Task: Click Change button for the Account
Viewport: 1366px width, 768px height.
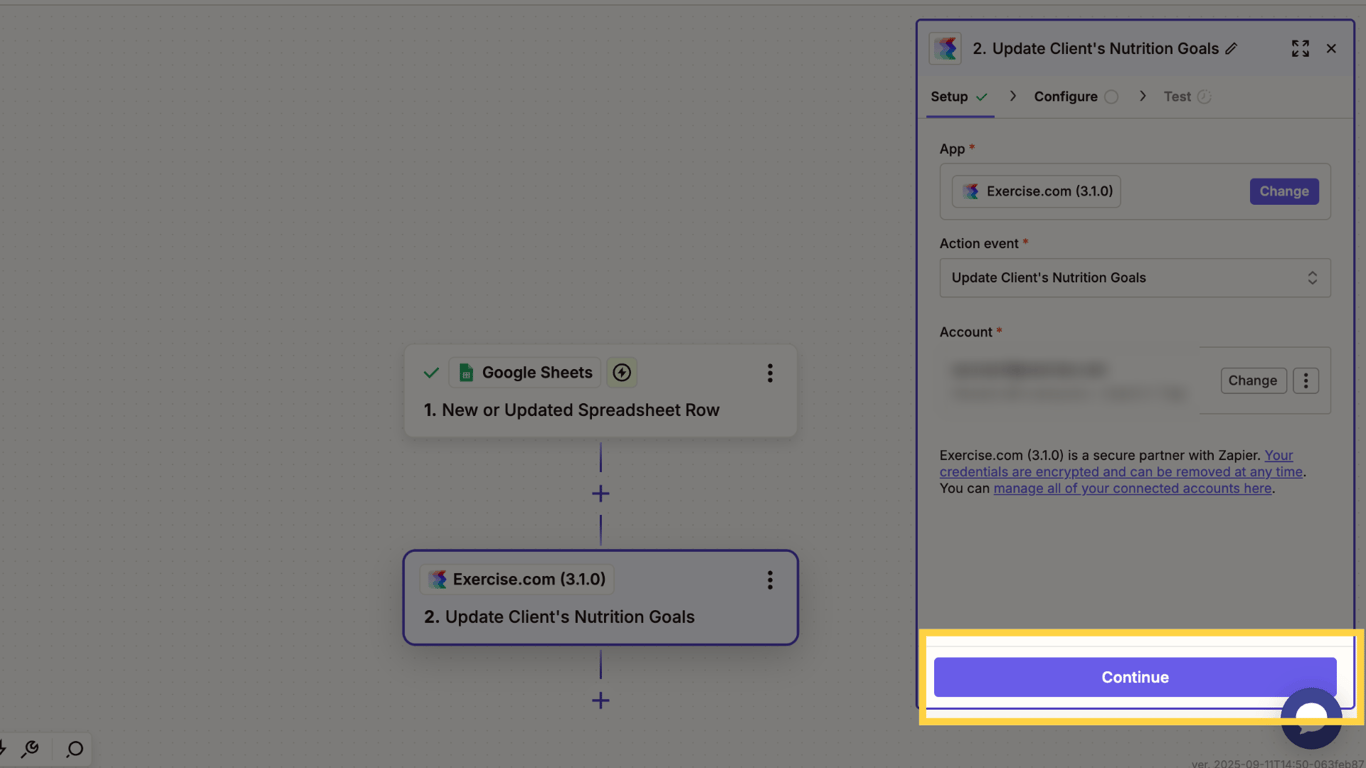Action: [x=1253, y=380]
